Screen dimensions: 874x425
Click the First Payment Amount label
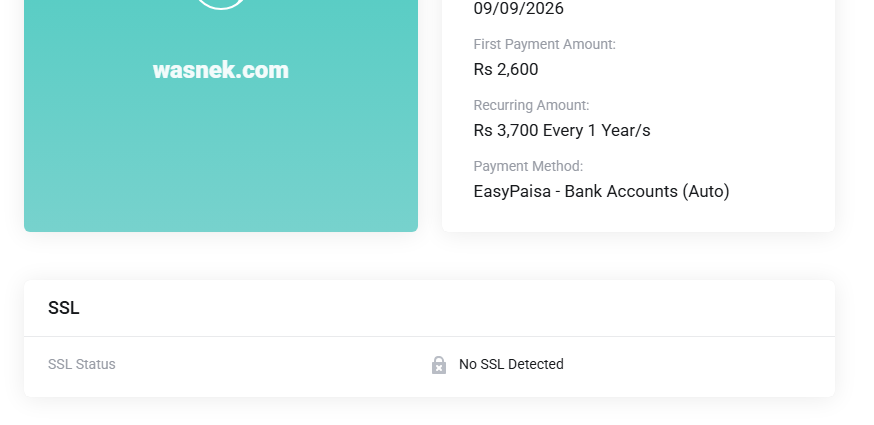pyautogui.click(x=544, y=44)
